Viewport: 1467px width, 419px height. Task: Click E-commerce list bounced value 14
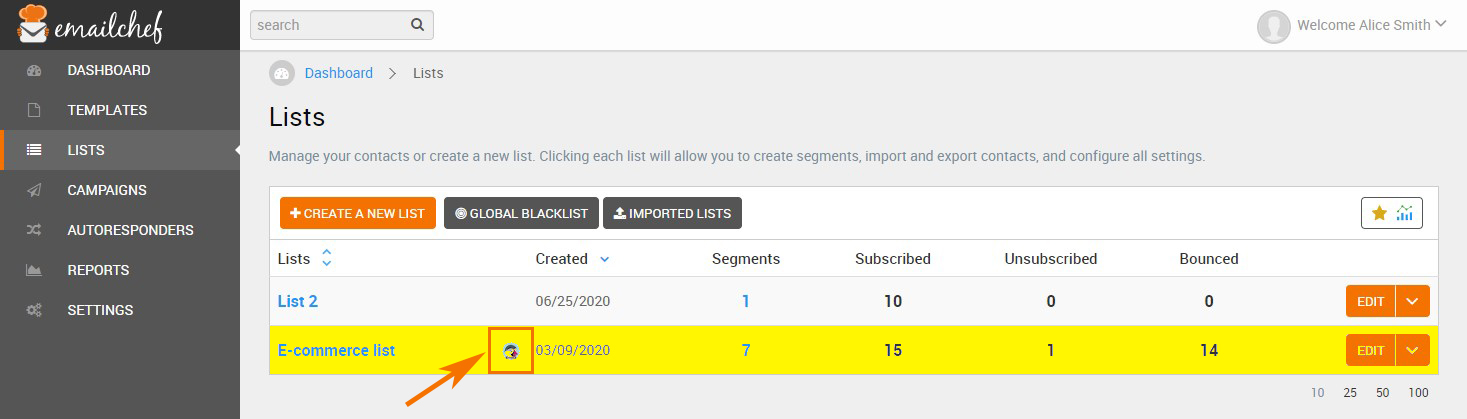point(1209,350)
